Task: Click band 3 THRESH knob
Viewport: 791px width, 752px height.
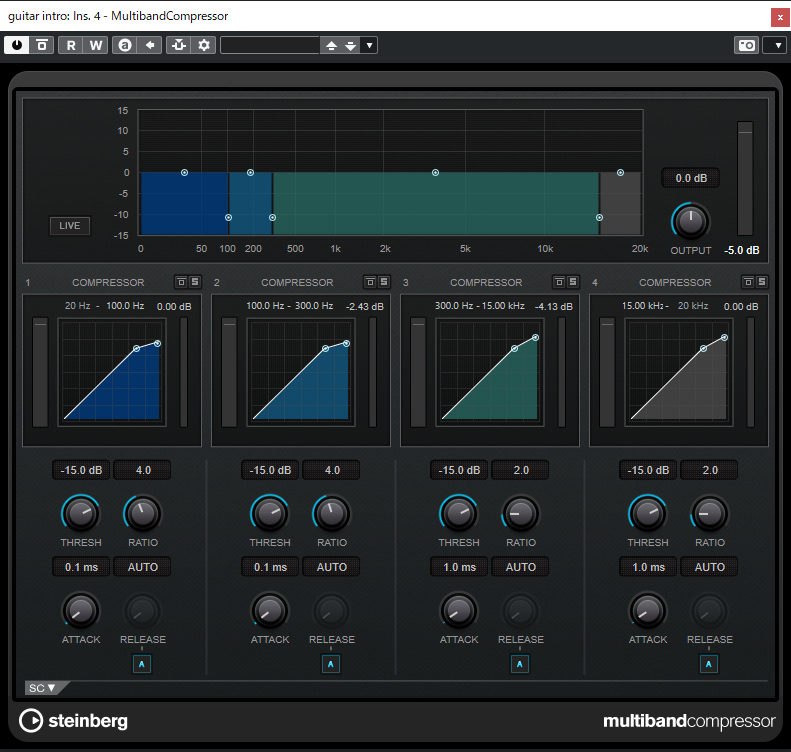Action: [459, 514]
